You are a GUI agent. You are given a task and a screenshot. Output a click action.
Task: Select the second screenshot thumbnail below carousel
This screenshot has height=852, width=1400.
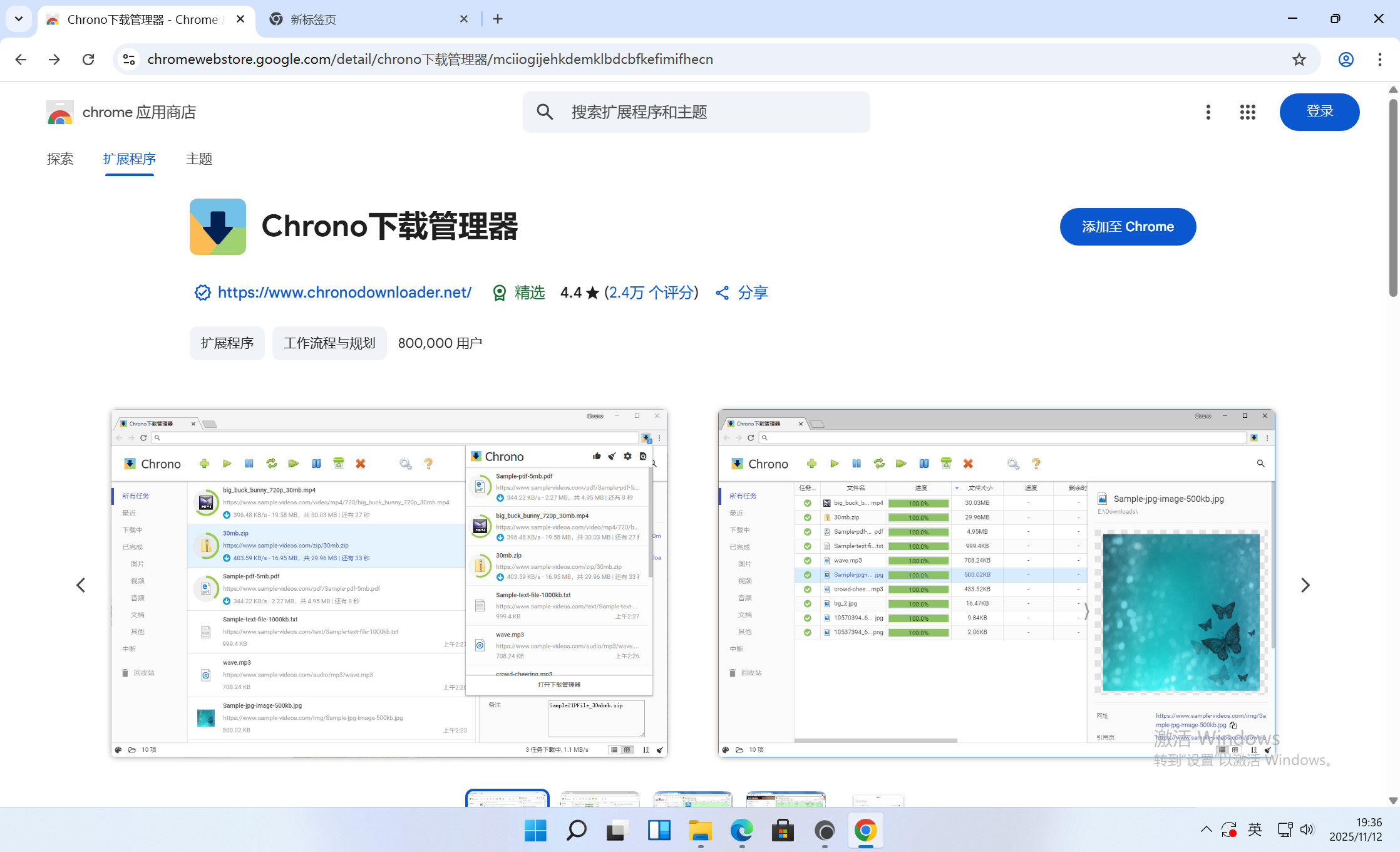tap(600, 799)
